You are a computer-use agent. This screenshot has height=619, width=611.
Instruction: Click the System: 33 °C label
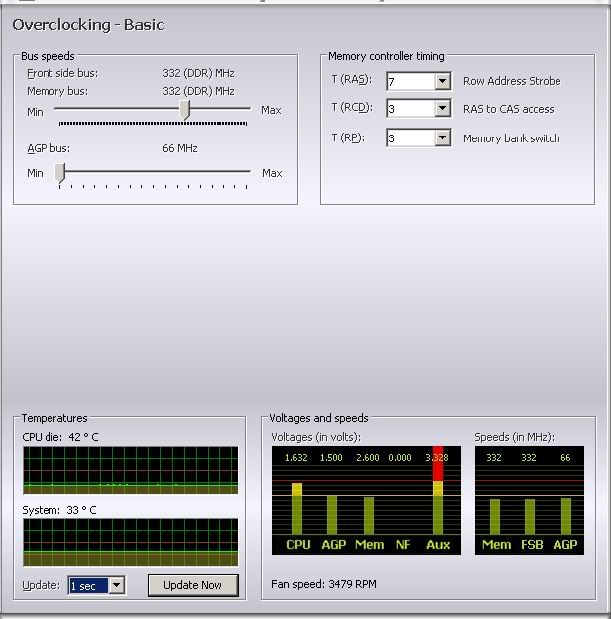tap(59, 510)
